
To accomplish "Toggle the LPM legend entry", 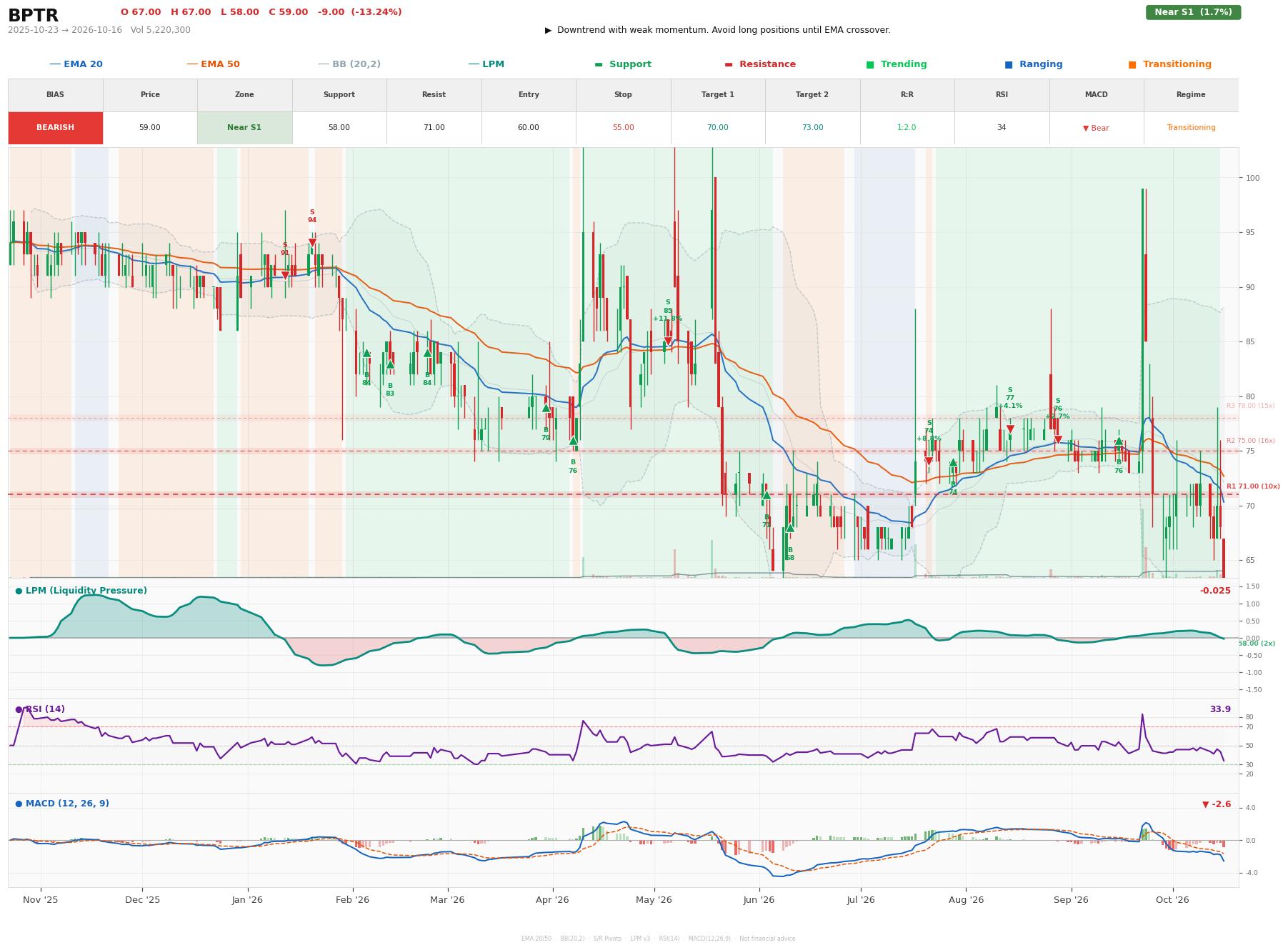I will tap(486, 64).
